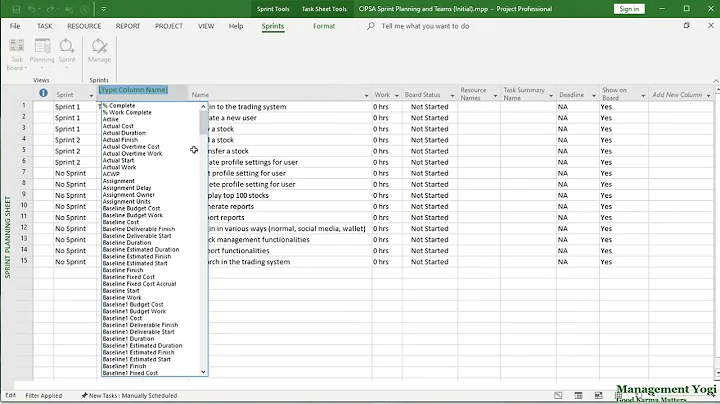
Task: Choose 'Assignment Owner' from the field list
Action: [129, 195]
